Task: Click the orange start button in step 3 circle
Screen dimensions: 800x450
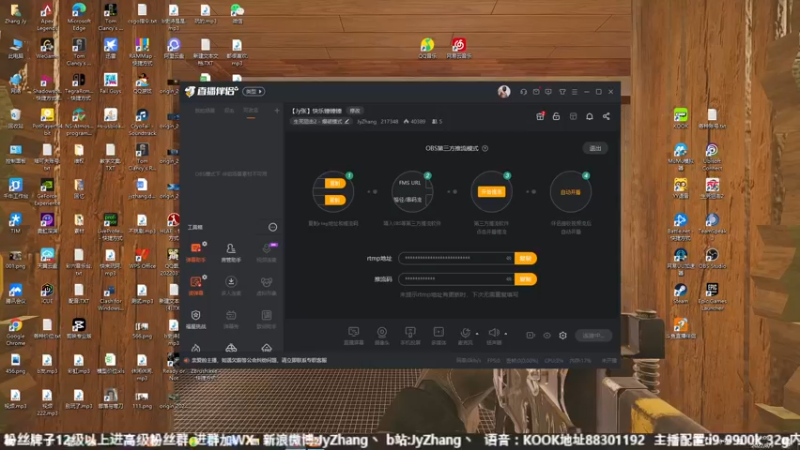Action: (x=491, y=192)
